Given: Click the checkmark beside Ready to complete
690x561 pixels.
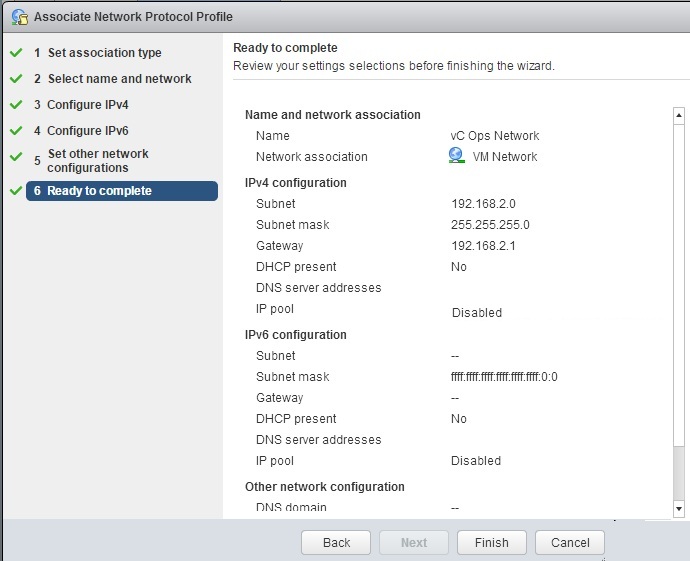Looking at the screenshot, I should [16, 191].
